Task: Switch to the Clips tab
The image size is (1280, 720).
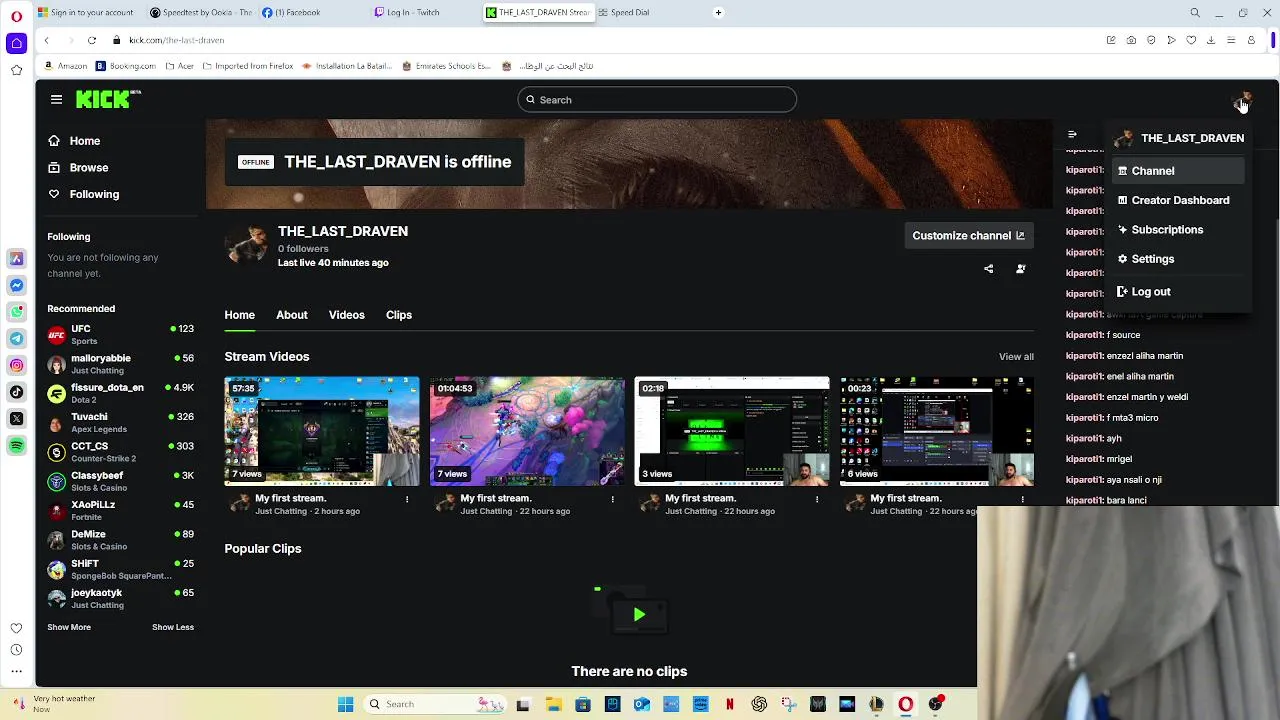Action: pyautogui.click(x=399, y=315)
